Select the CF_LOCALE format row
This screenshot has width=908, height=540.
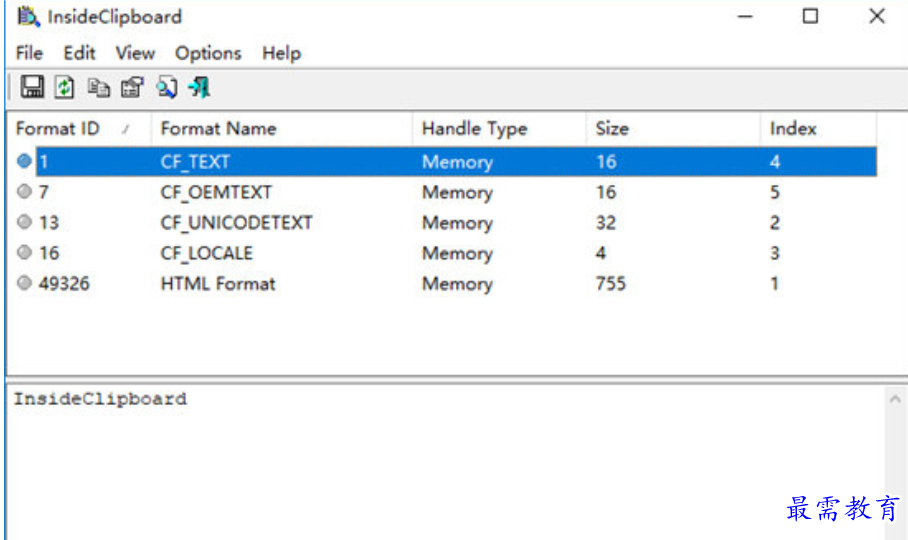(446, 253)
